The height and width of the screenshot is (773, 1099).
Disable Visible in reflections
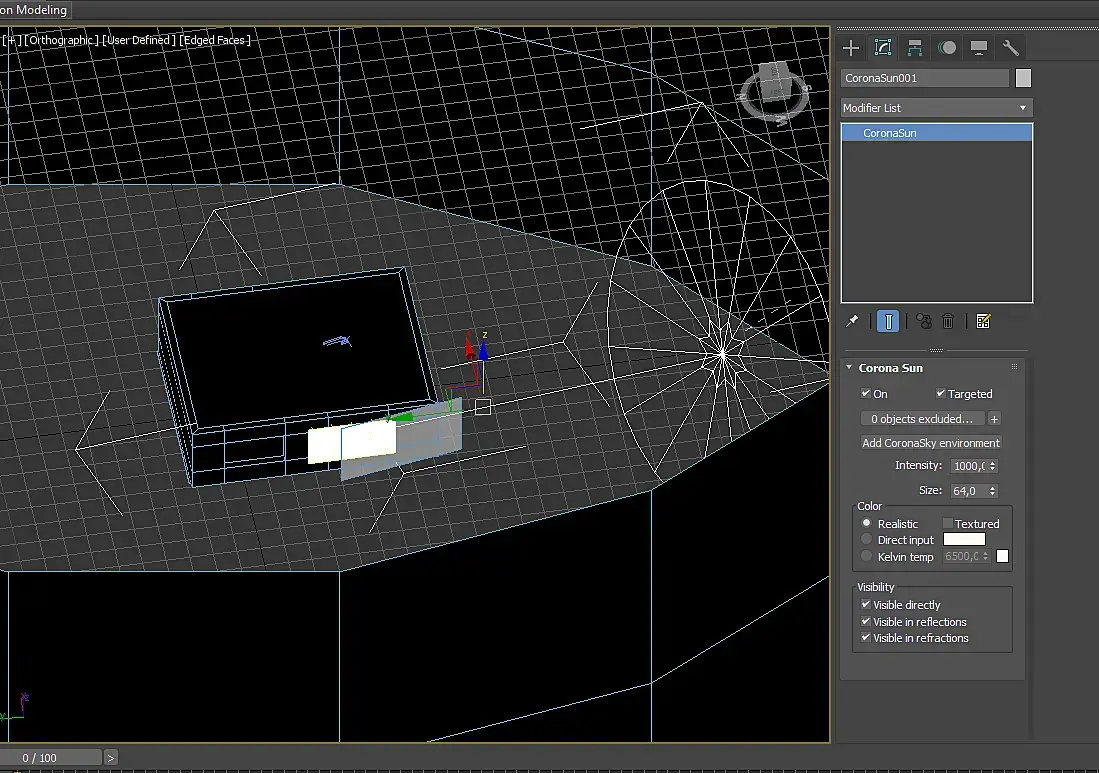(x=866, y=622)
